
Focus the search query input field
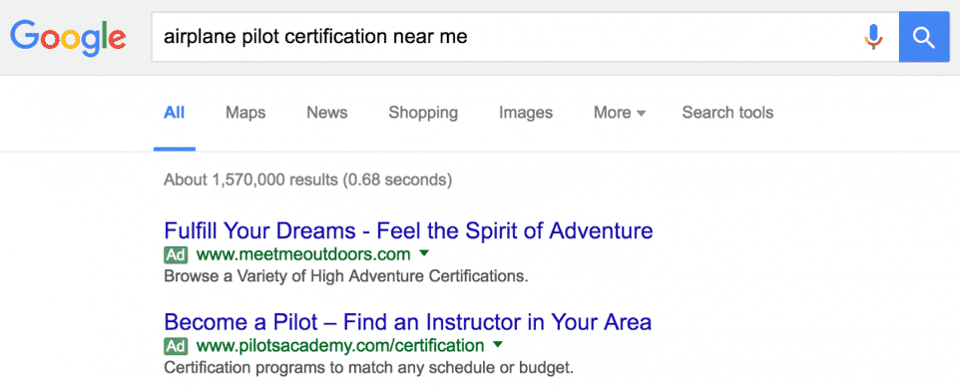508,37
